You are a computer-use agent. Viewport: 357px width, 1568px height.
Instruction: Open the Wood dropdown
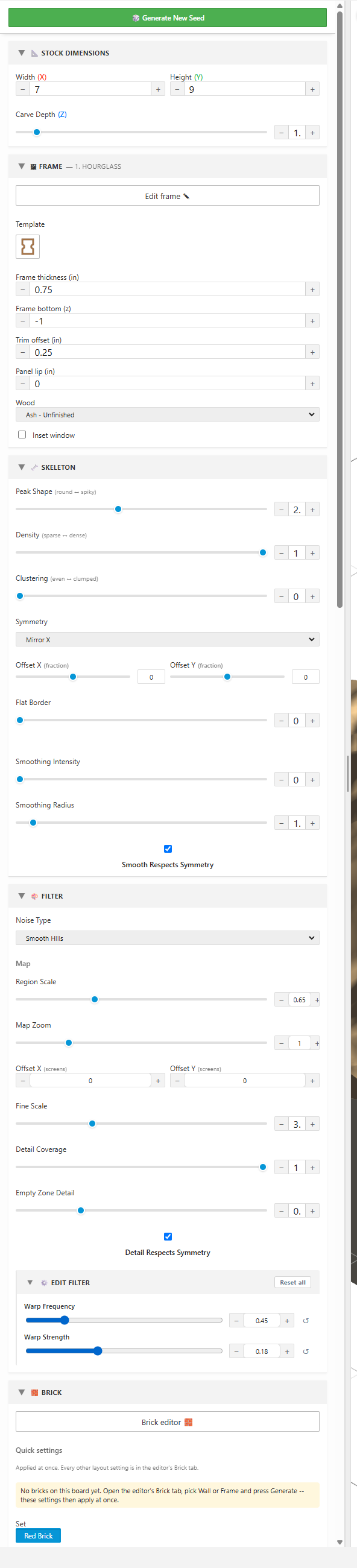pyautogui.click(x=167, y=414)
